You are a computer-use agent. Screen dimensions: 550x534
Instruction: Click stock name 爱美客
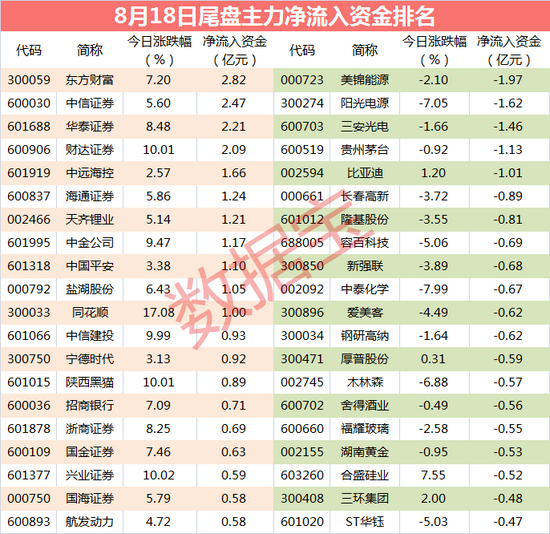(x=365, y=313)
